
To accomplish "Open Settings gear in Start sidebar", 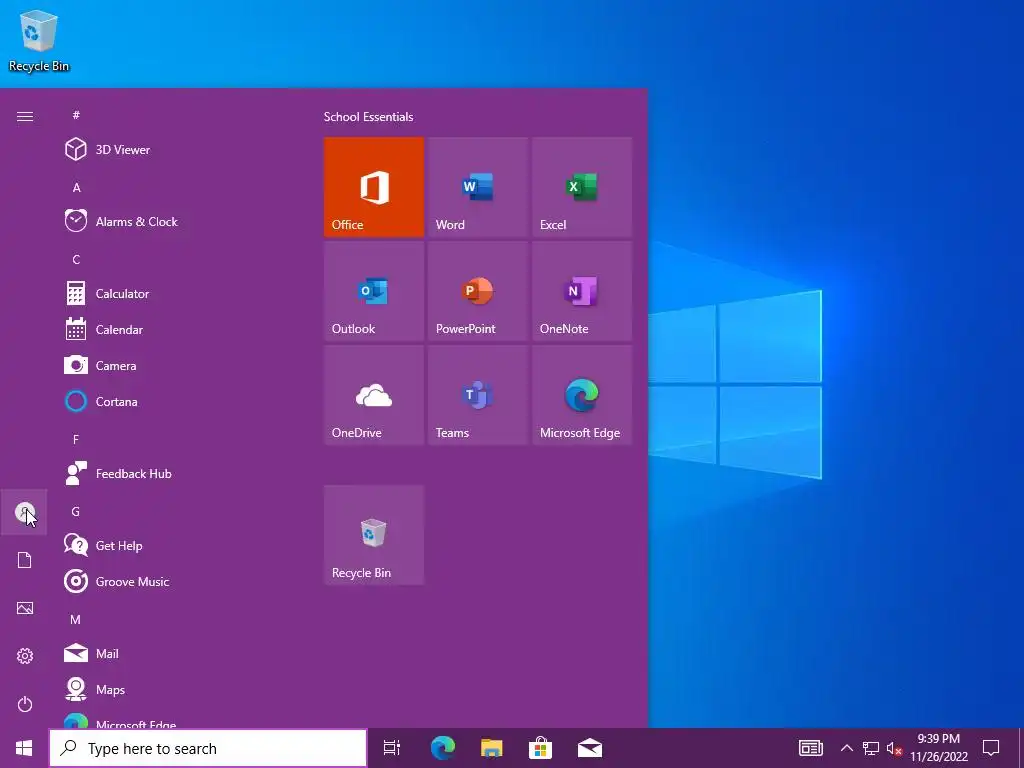I will [x=24, y=656].
